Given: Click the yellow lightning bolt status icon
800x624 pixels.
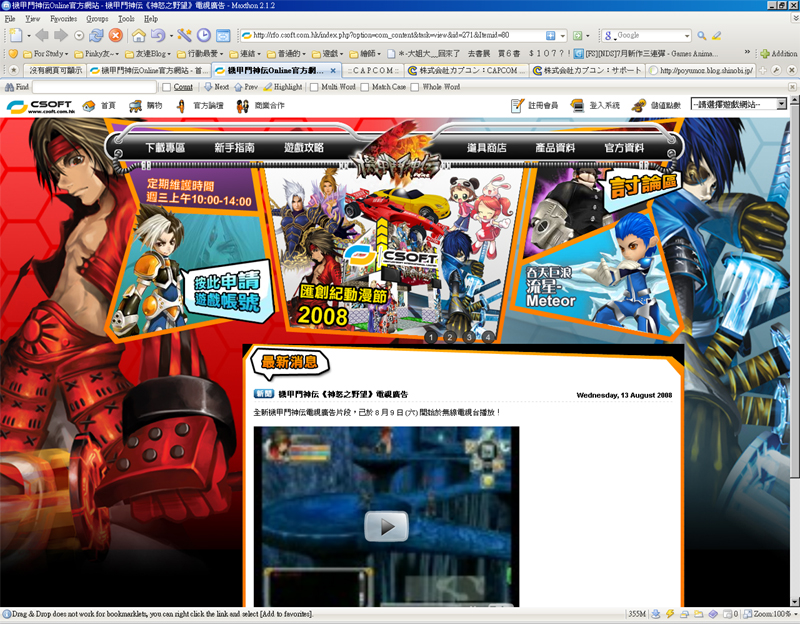Looking at the screenshot, I should [x=670, y=614].
